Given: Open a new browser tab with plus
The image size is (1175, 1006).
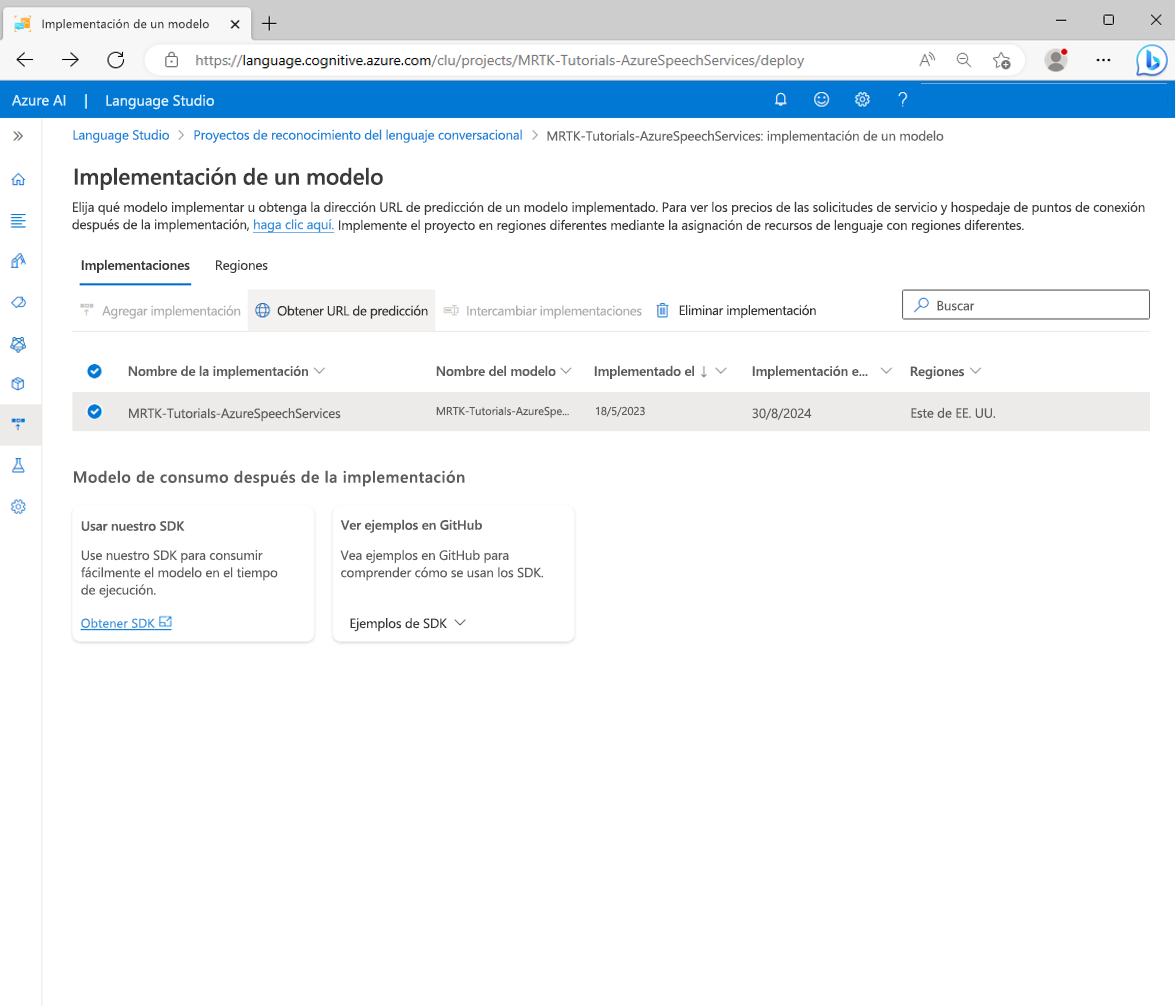Looking at the screenshot, I should [269, 24].
